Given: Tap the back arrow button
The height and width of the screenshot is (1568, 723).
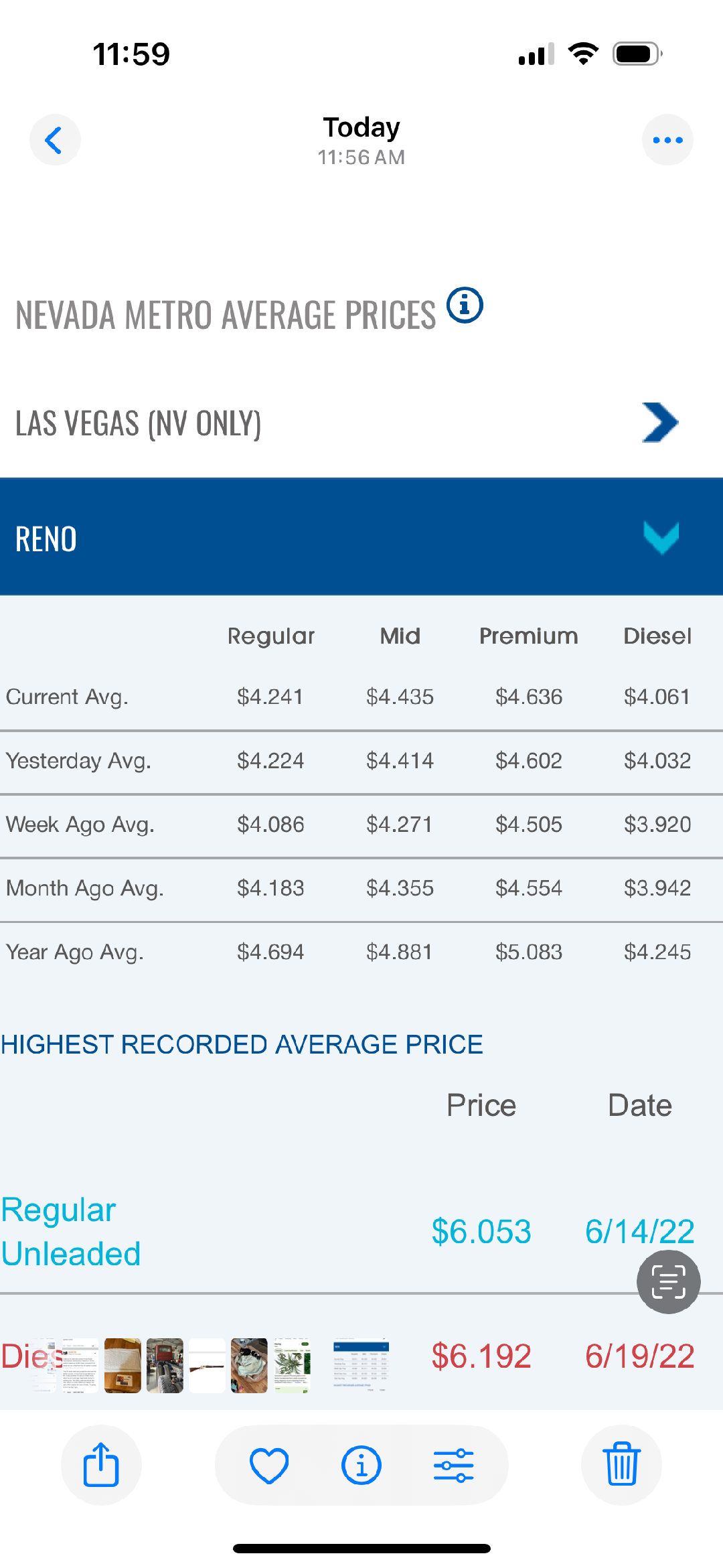Looking at the screenshot, I should coord(55,140).
